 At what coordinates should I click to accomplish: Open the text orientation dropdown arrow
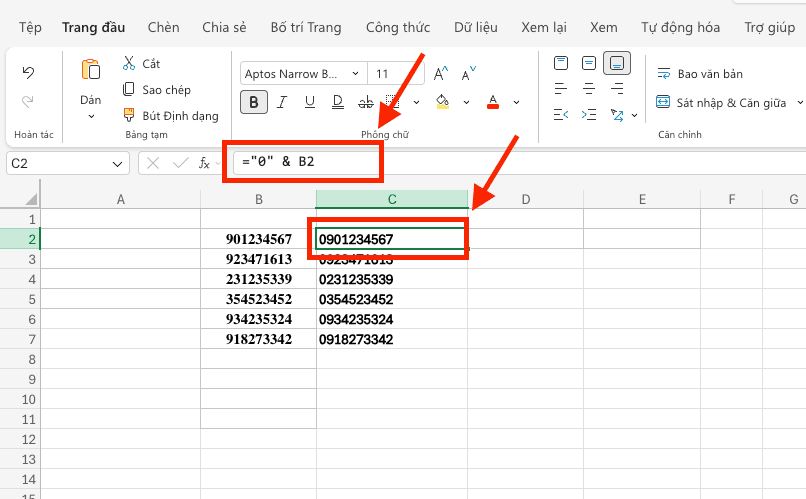pyautogui.click(x=634, y=115)
